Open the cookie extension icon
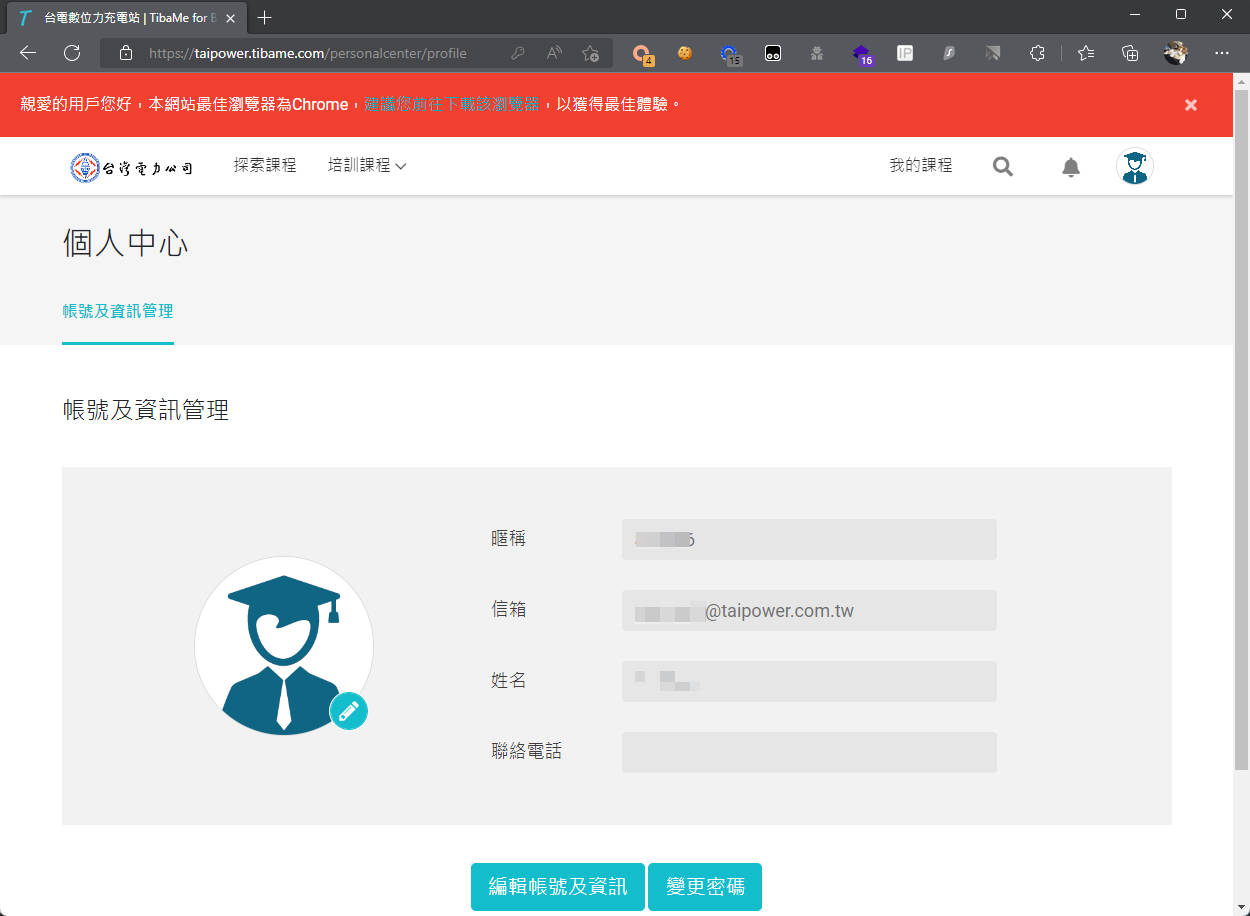This screenshot has height=916, width=1250. [x=685, y=53]
